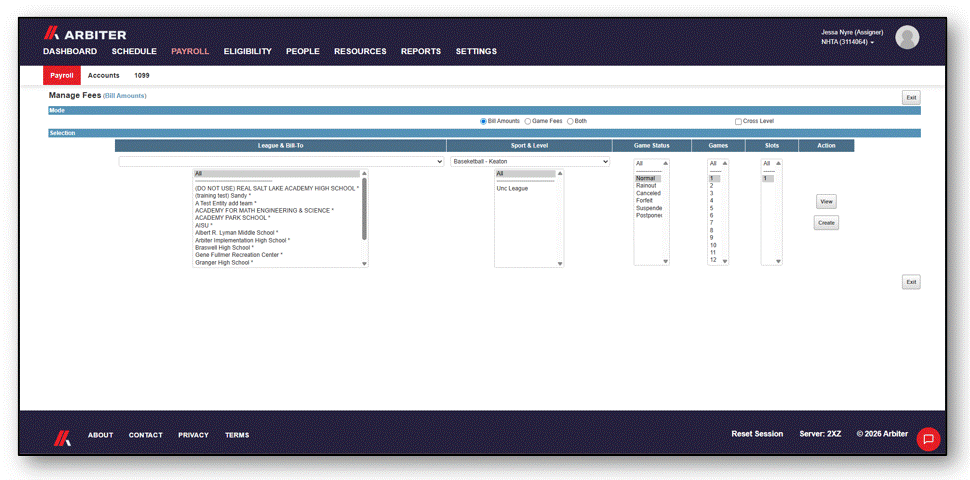
Task: Click the down arrow of bill-to list scrollbar
Action: coord(364,264)
